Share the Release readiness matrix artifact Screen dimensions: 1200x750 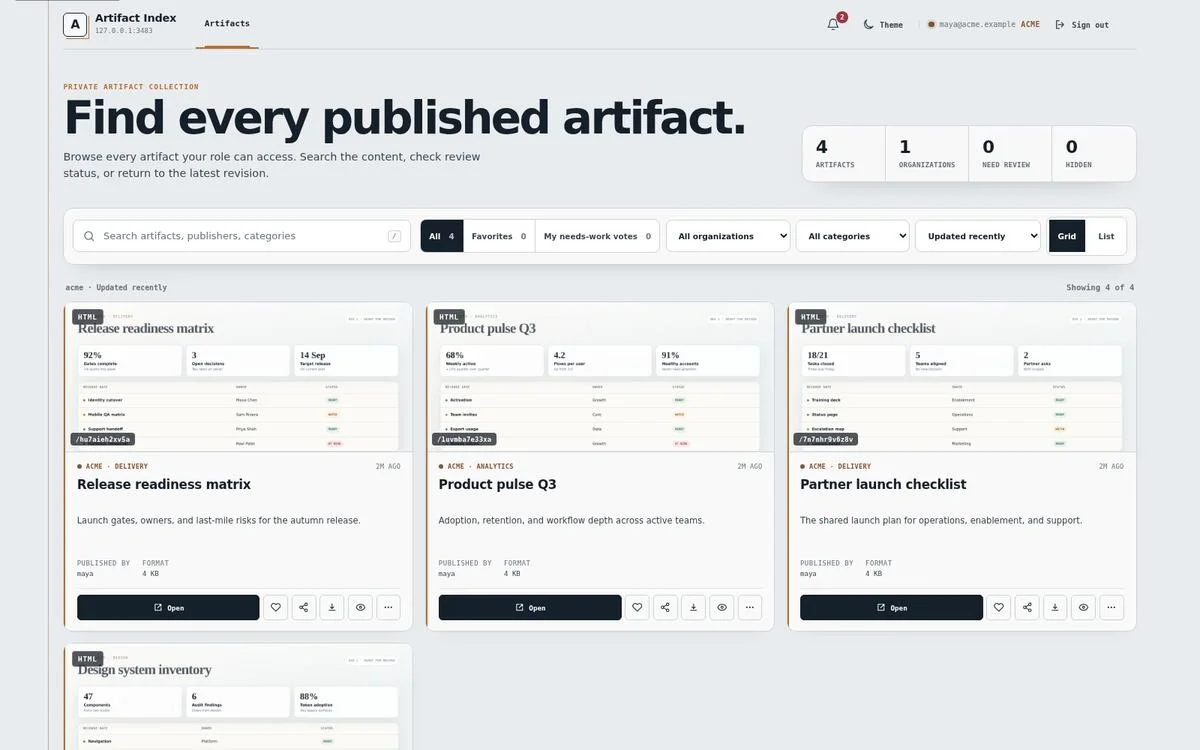click(x=304, y=607)
